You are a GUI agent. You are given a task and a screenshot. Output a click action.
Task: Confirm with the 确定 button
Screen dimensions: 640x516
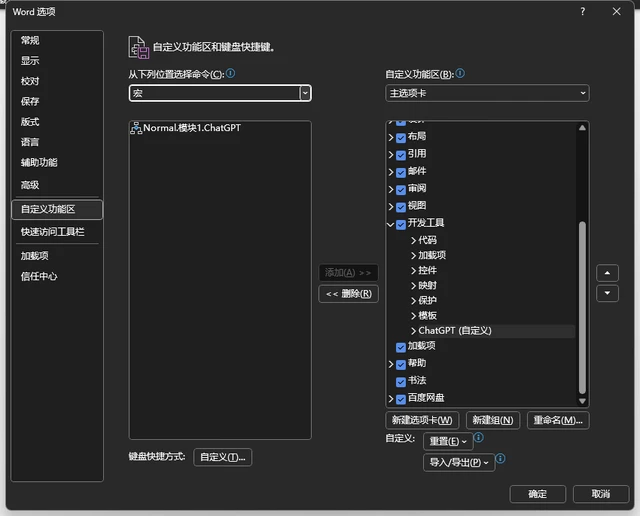[x=538, y=494]
